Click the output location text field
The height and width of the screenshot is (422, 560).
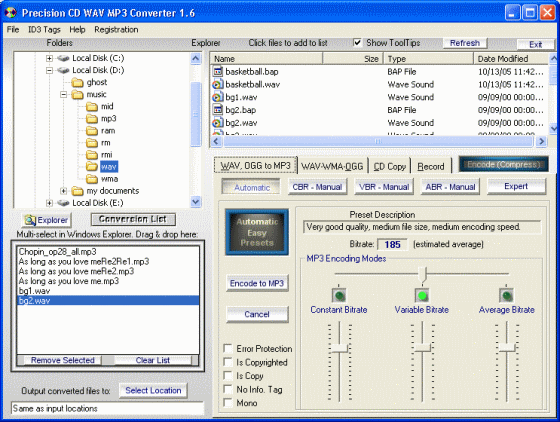click(x=108, y=408)
